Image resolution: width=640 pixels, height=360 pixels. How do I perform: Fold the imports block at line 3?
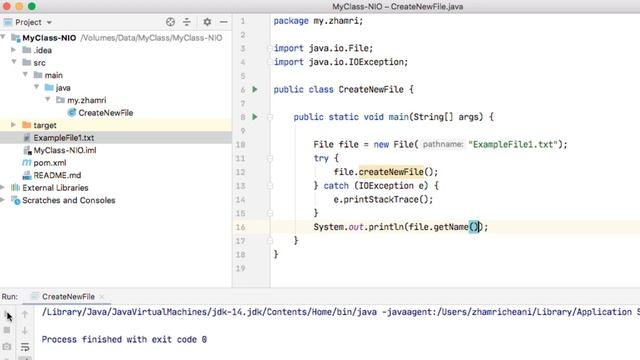(270, 48)
